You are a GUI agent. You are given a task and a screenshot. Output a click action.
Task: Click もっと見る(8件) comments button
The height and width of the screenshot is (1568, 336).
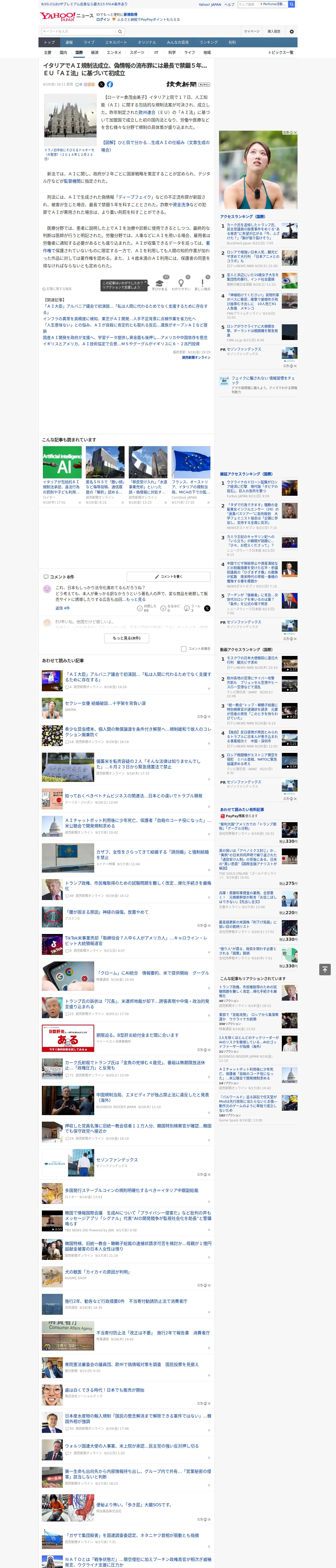pyautogui.click(x=127, y=638)
